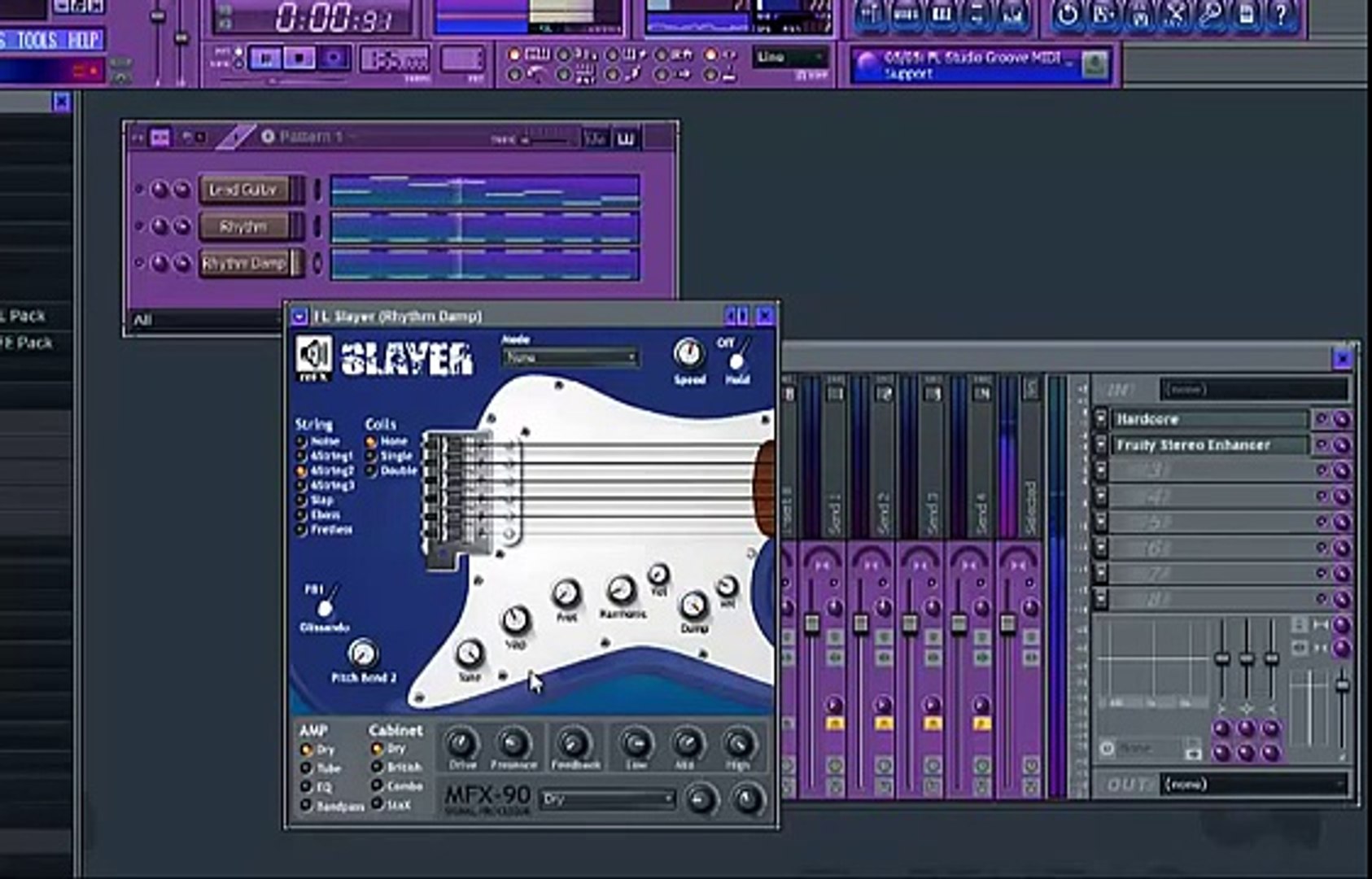The width and height of the screenshot is (1372, 879).
Task: Toggle the Slayer Hold switch
Action: 737,357
